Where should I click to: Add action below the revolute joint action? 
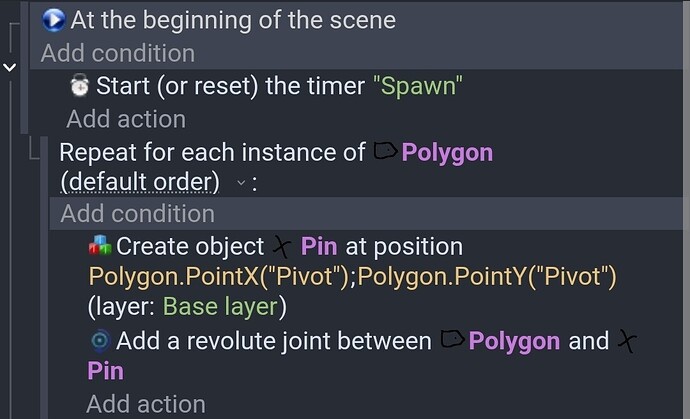pos(146,404)
